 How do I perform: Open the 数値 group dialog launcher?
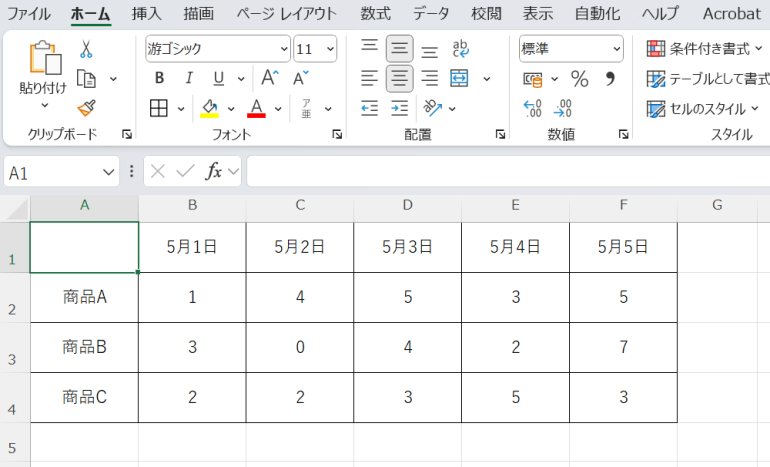tap(623, 134)
